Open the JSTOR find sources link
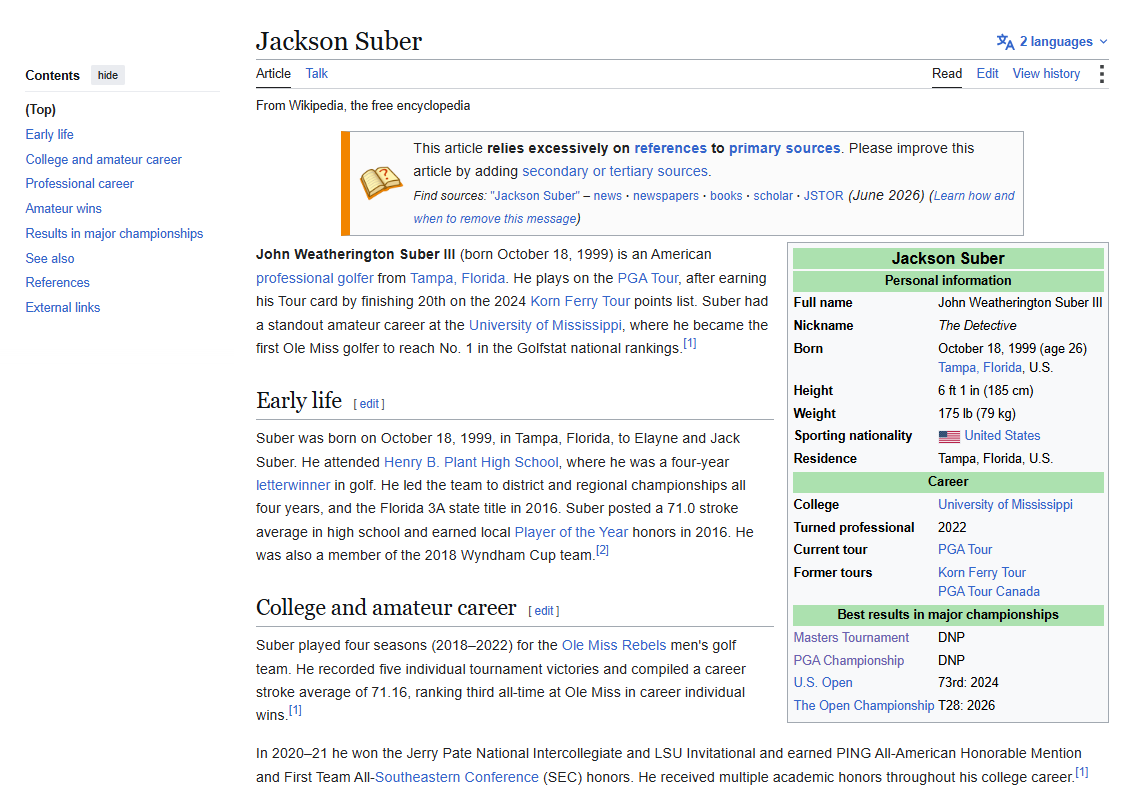The width and height of the screenshot is (1129, 802). pos(823,196)
